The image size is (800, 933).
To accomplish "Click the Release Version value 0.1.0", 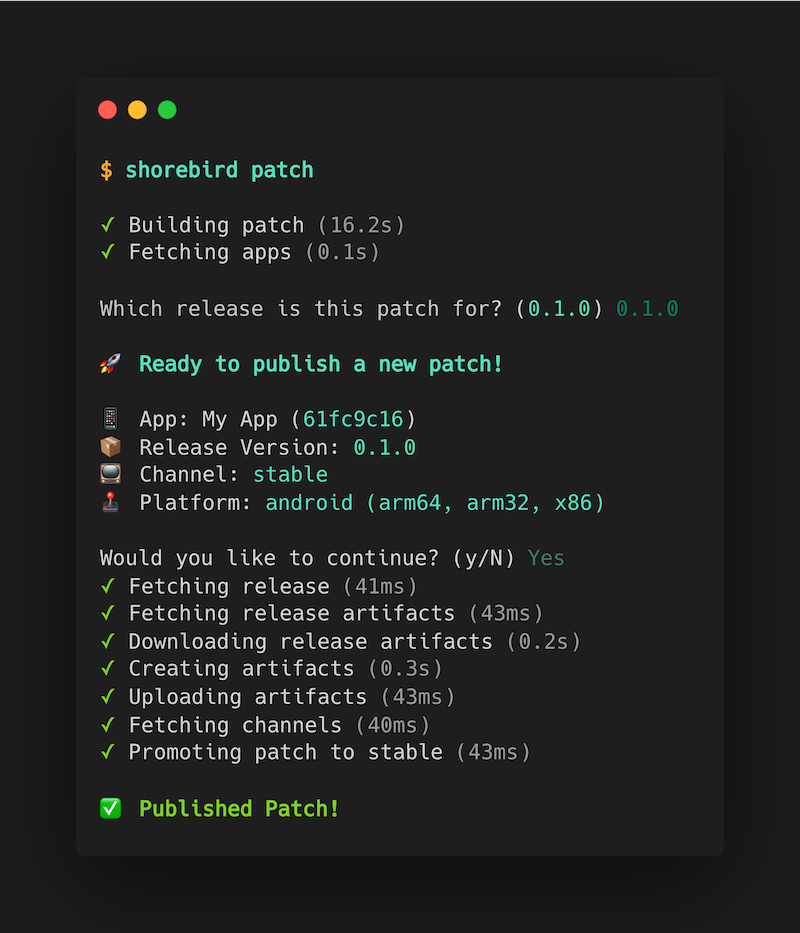I will click(384, 447).
